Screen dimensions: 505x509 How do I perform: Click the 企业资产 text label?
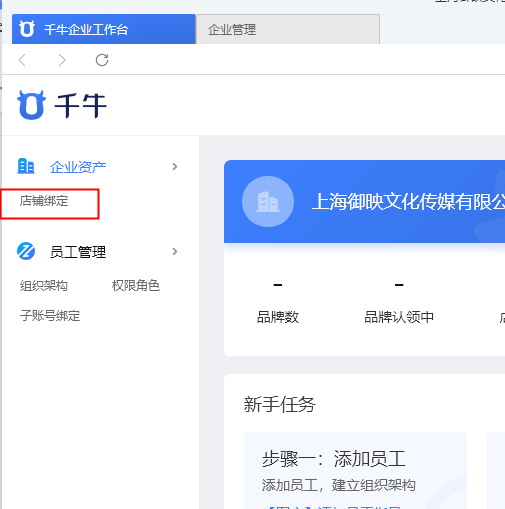pos(78,167)
